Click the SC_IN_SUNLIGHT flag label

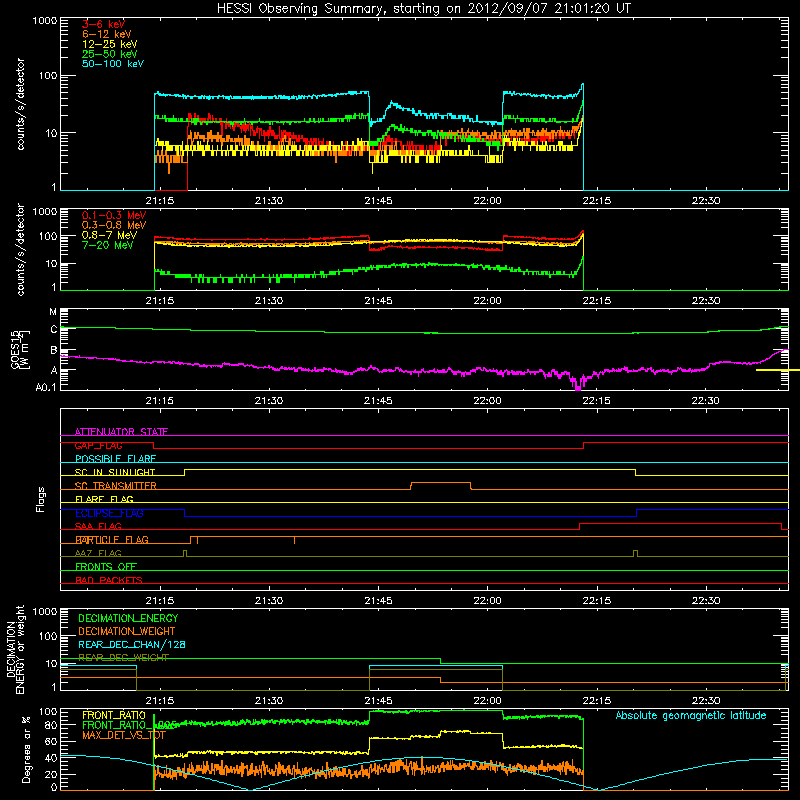click(x=115, y=472)
